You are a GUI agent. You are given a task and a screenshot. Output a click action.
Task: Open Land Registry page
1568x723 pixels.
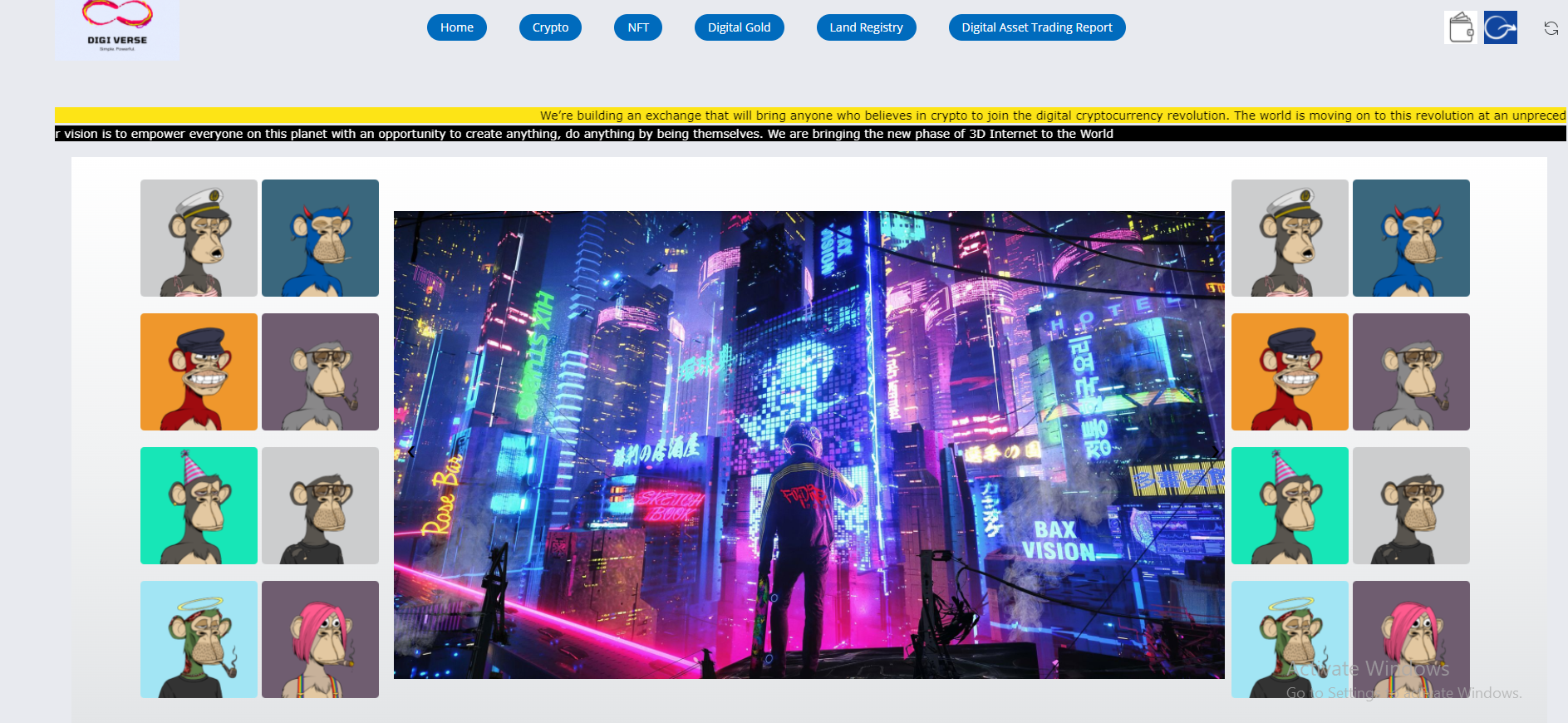tap(866, 27)
